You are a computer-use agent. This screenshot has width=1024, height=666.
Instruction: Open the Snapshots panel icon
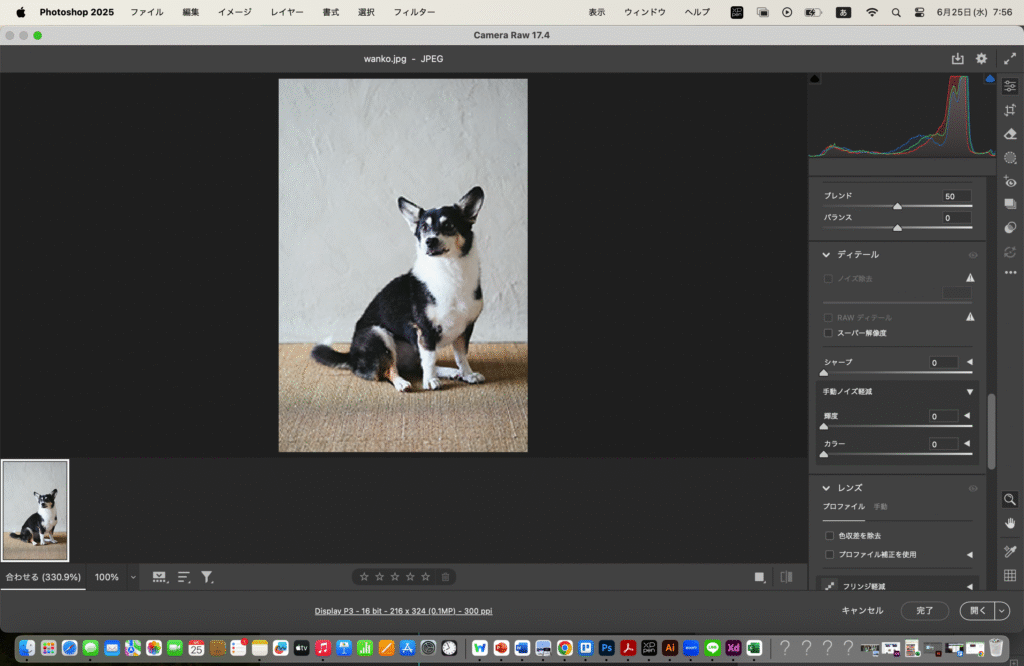tap(1010, 204)
